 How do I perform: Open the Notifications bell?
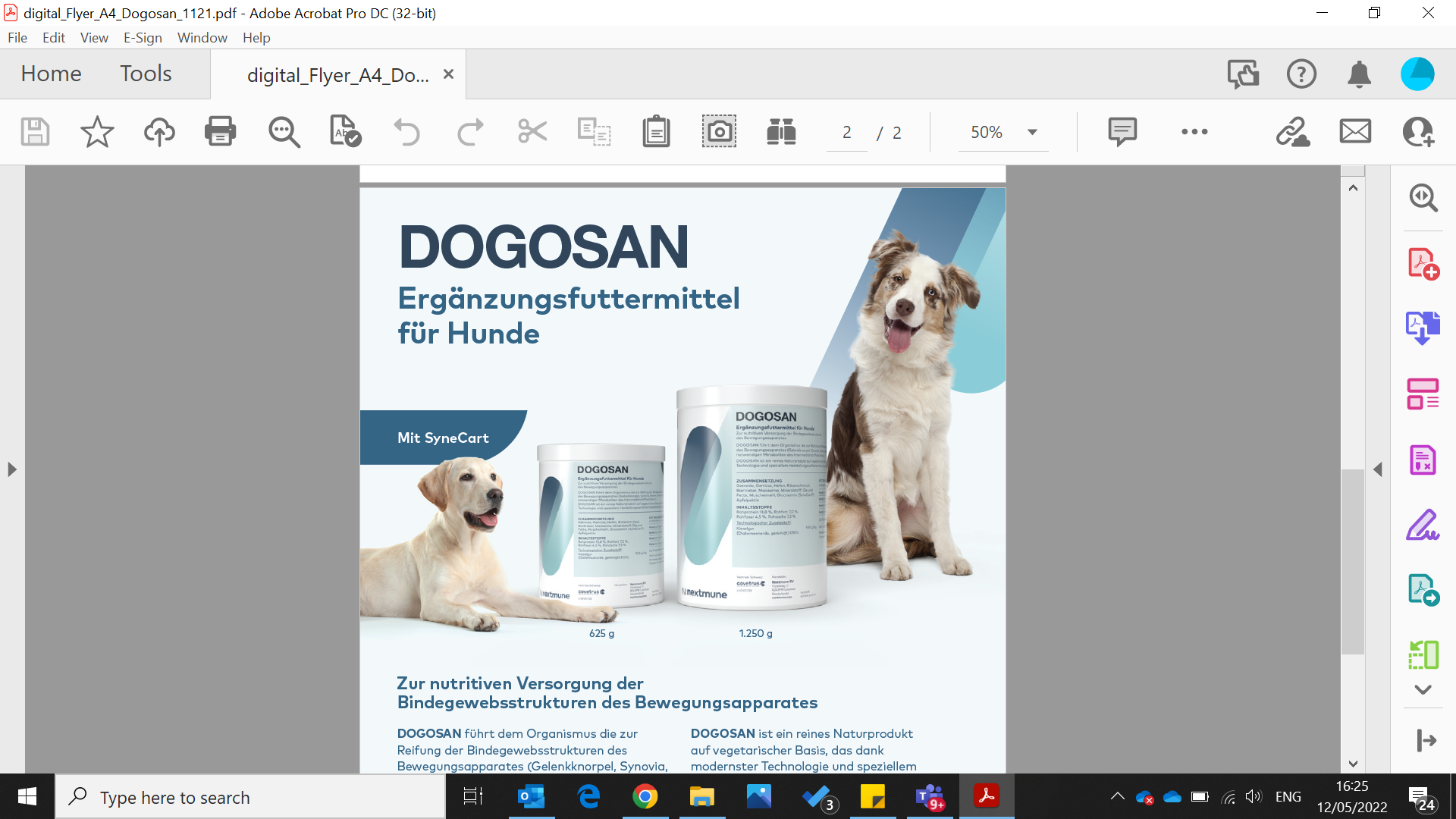(1359, 74)
